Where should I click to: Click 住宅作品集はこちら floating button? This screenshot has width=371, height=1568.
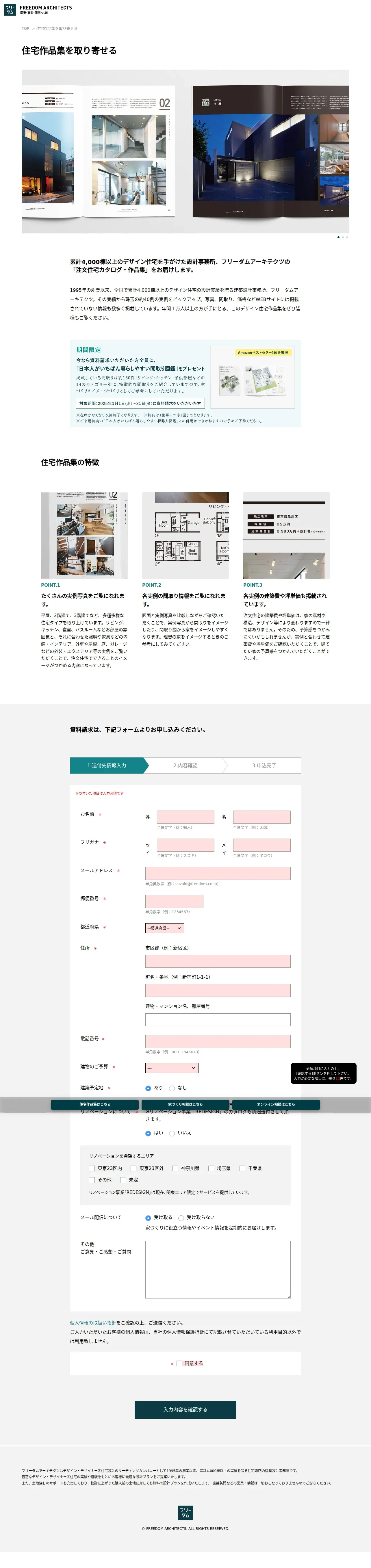[95, 1104]
